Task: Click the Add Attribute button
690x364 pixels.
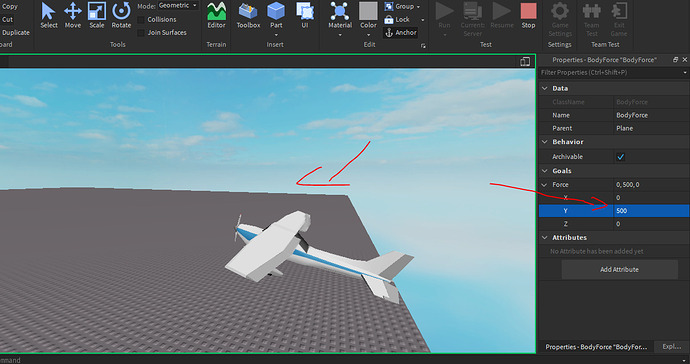Action: pyautogui.click(x=619, y=269)
